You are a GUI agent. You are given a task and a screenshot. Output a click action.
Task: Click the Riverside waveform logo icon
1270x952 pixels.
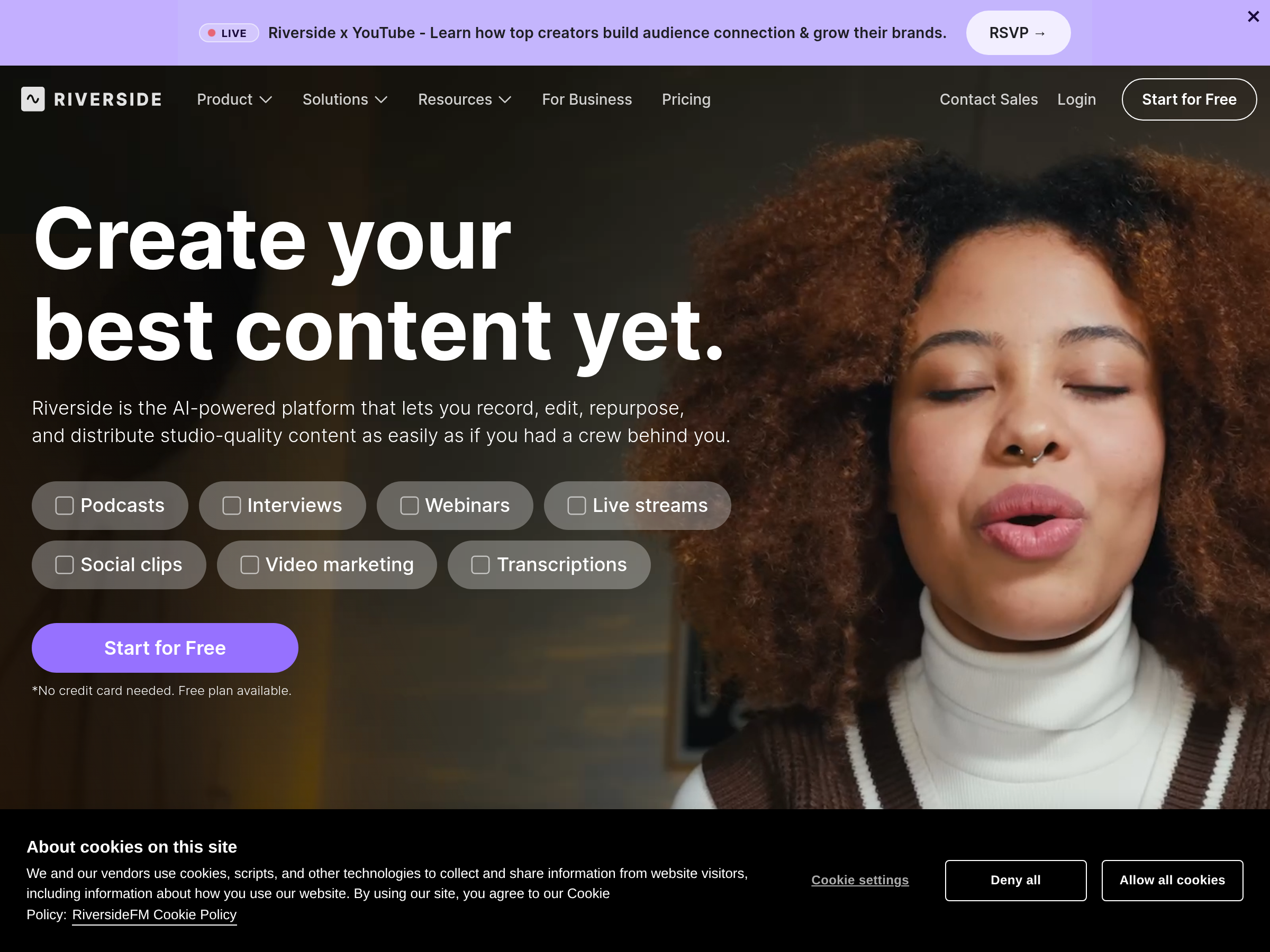33,99
